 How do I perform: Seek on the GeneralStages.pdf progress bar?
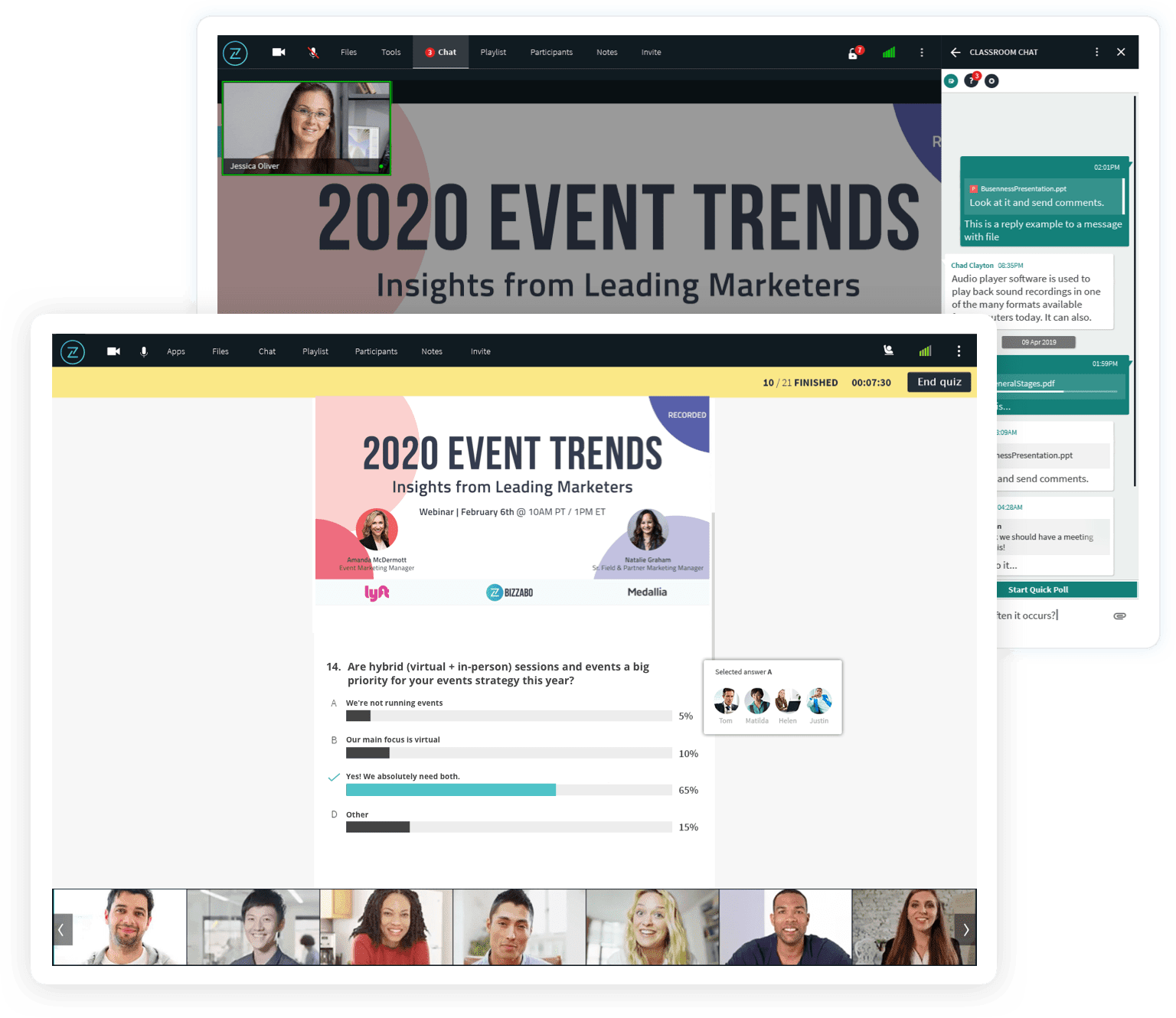pyautogui.click(x=1058, y=391)
